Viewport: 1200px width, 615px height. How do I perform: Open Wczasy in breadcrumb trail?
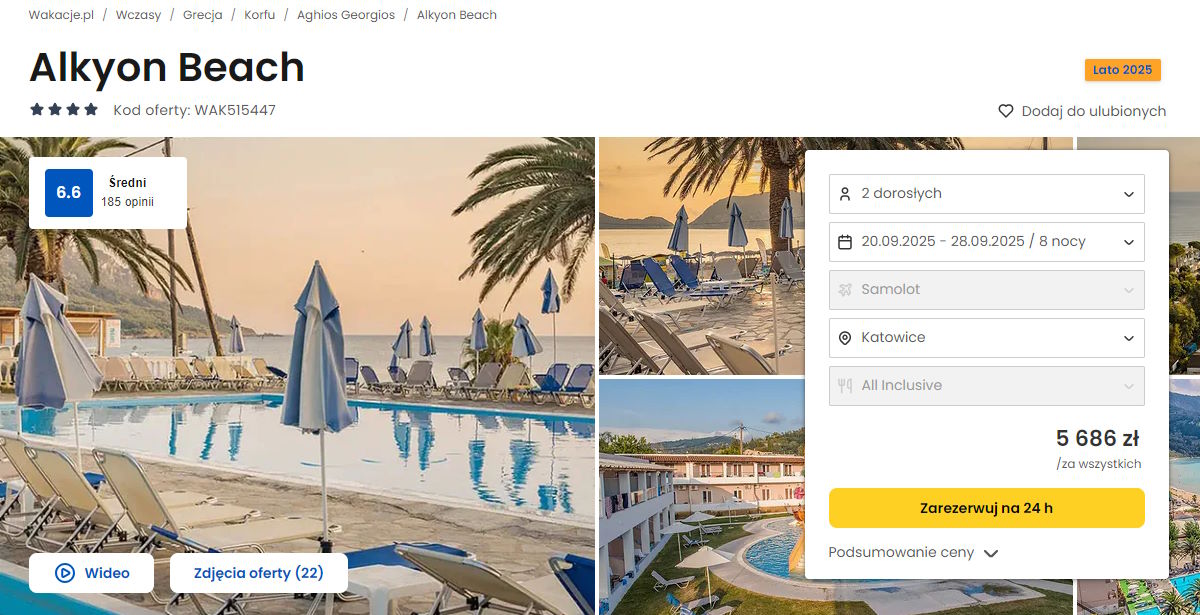coord(138,15)
